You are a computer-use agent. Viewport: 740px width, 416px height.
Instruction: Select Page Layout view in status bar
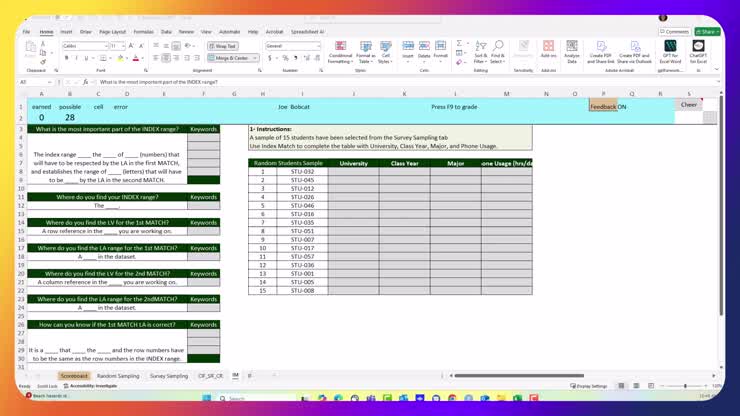pos(636,386)
